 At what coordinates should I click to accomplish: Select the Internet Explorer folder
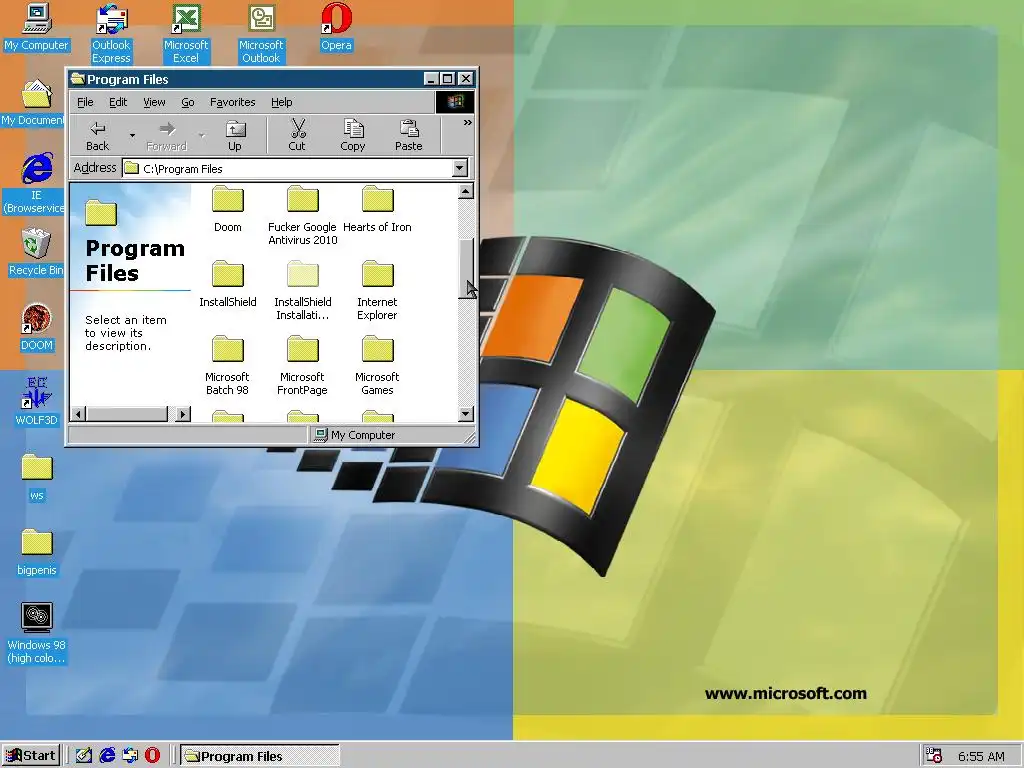click(377, 291)
